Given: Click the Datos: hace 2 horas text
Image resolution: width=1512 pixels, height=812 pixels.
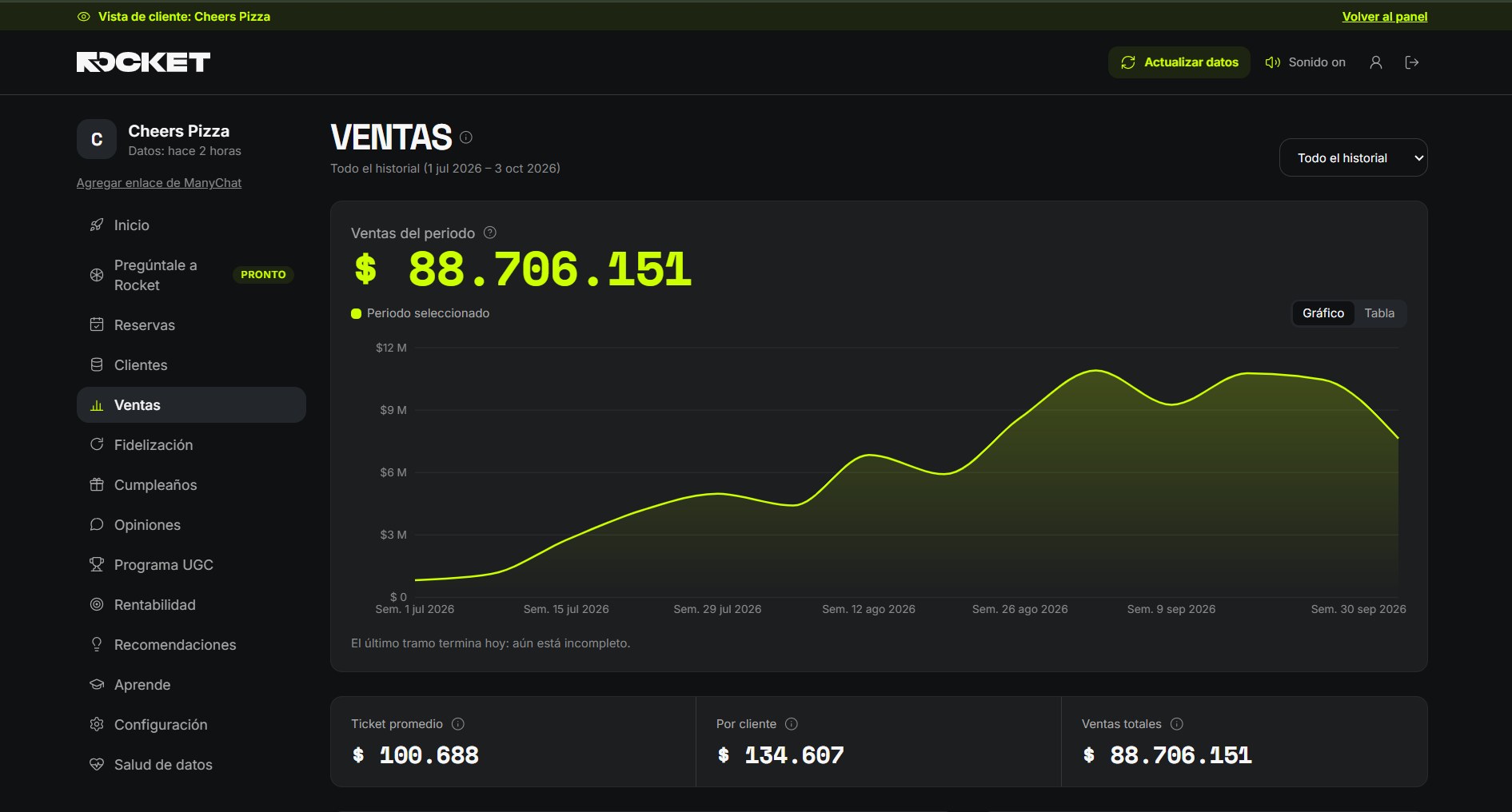Looking at the screenshot, I should pyautogui.click(x=185, y=151).
